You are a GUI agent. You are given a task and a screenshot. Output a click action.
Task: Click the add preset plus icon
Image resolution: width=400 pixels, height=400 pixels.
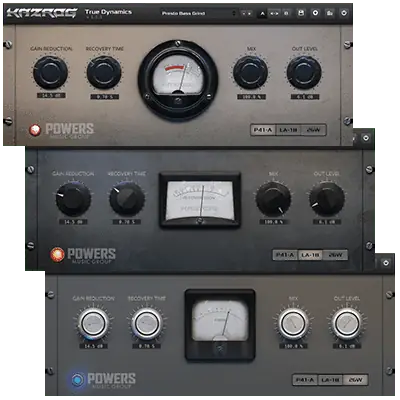point(315,13)
